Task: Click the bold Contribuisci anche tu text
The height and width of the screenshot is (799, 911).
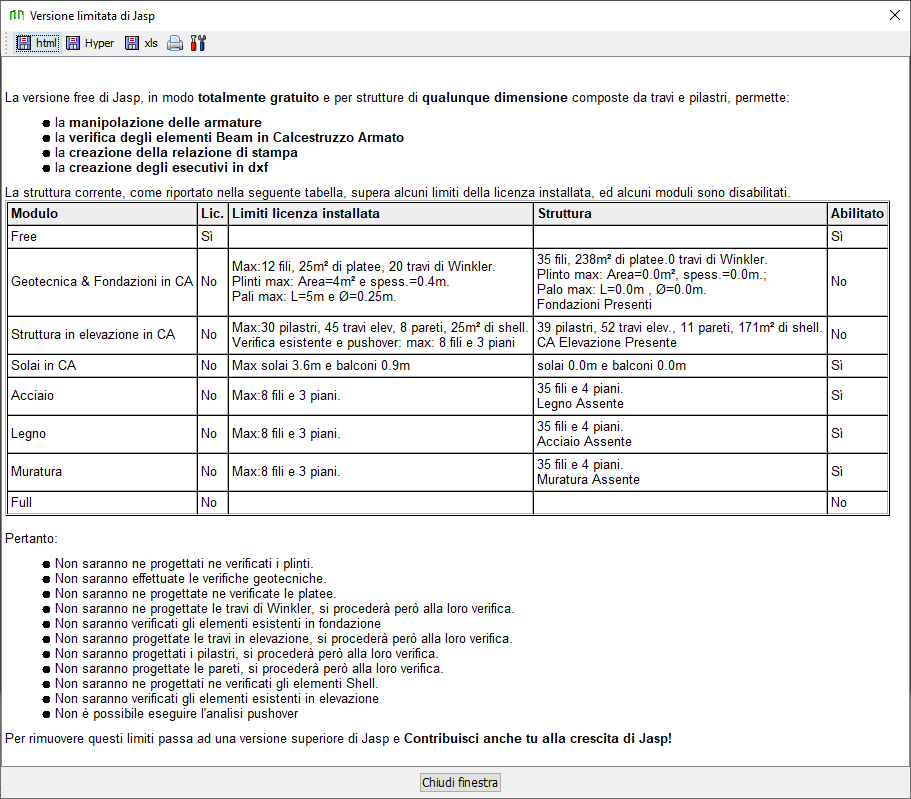Action: point(538,739)
